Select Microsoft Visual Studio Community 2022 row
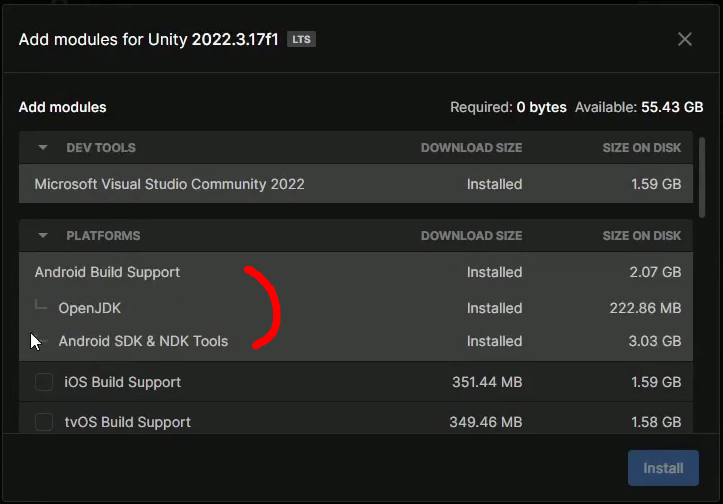Viewport: 723px width, 504px height. (356, 184)
